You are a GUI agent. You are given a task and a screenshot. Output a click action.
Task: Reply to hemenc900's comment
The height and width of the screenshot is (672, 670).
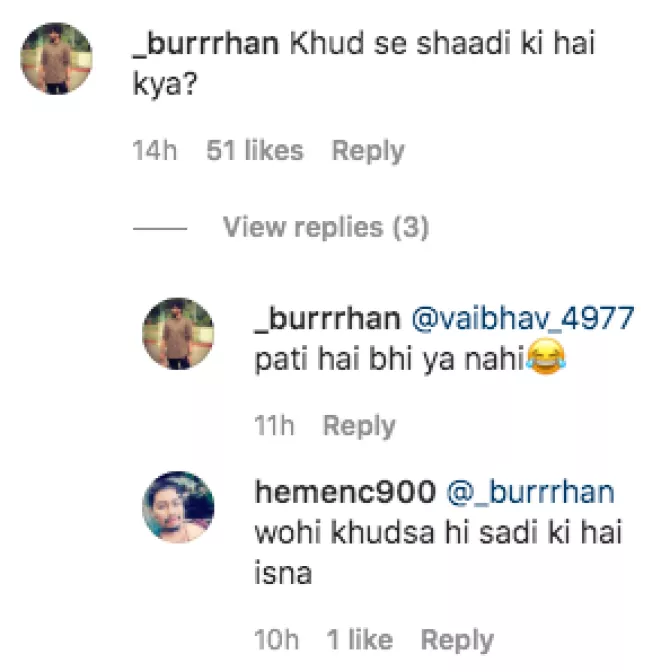[456, 640]
